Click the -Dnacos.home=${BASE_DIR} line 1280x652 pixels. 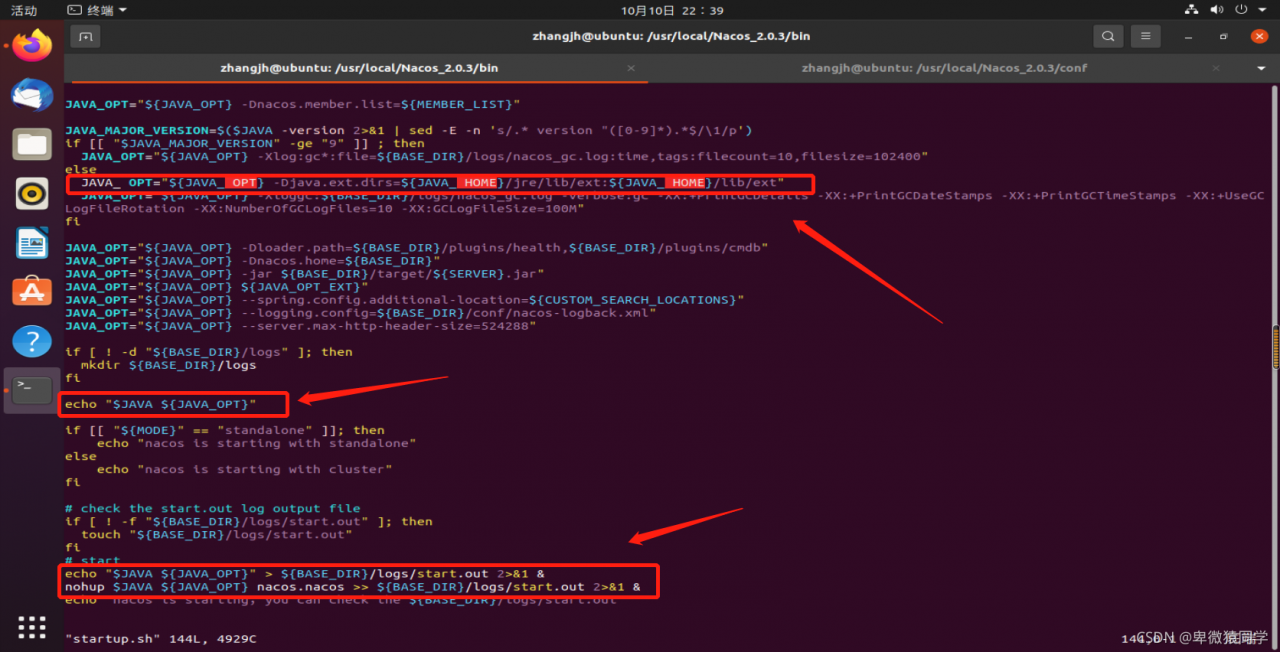point(252,260)
